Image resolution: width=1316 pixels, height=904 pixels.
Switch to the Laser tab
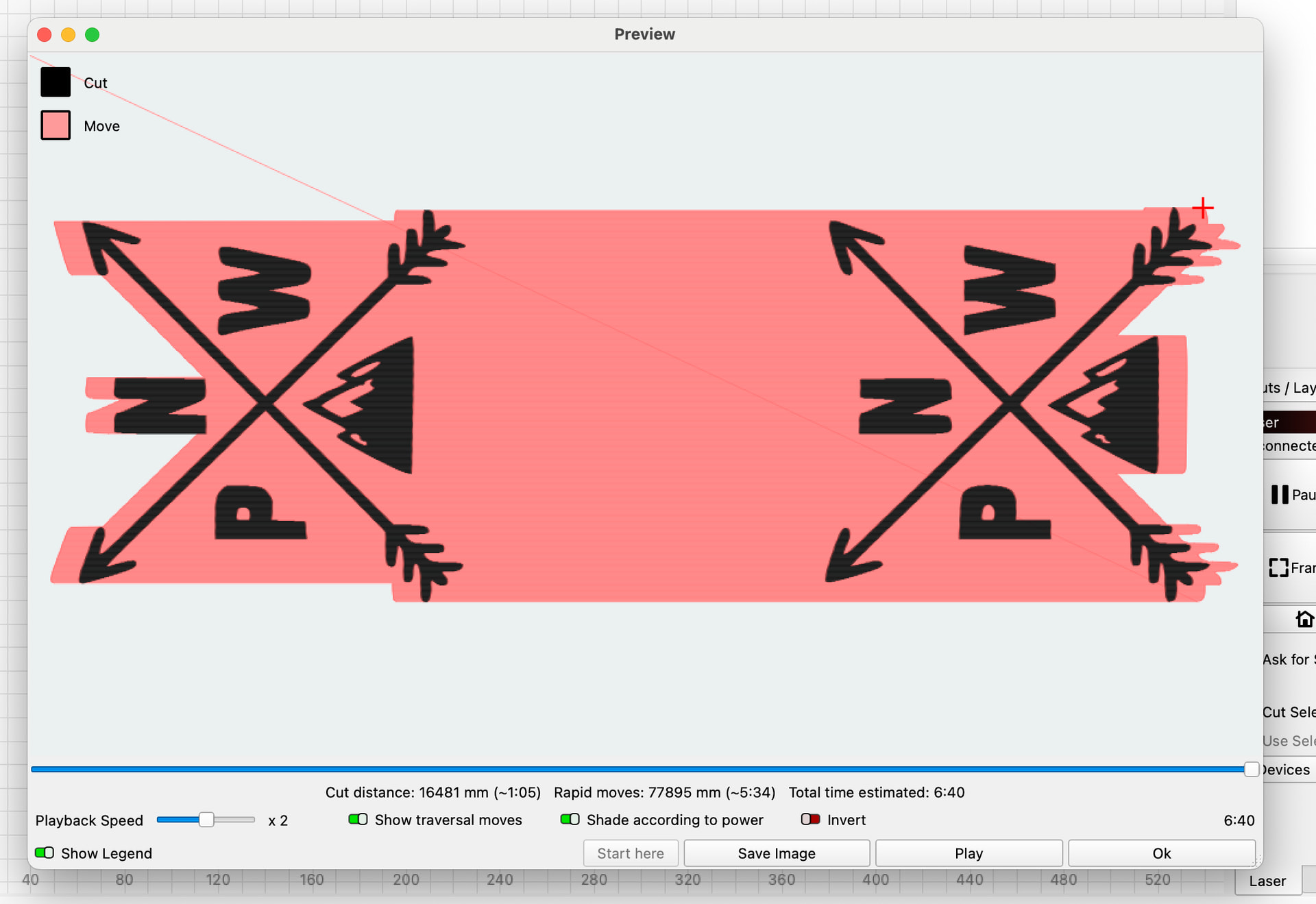click(1267, 881)
